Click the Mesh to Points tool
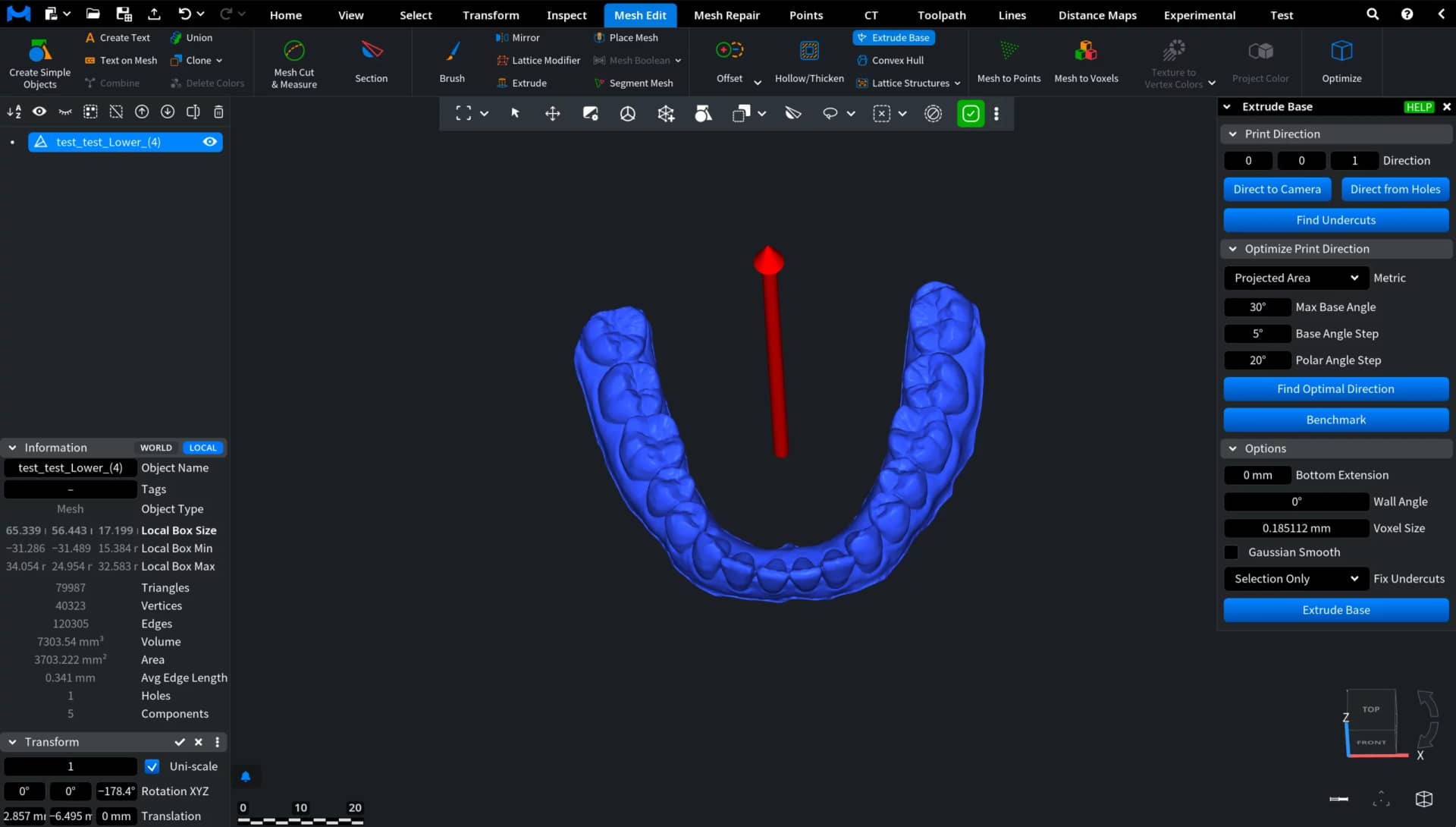The width and height of the screenshot is (1456, 827). 1009,62
